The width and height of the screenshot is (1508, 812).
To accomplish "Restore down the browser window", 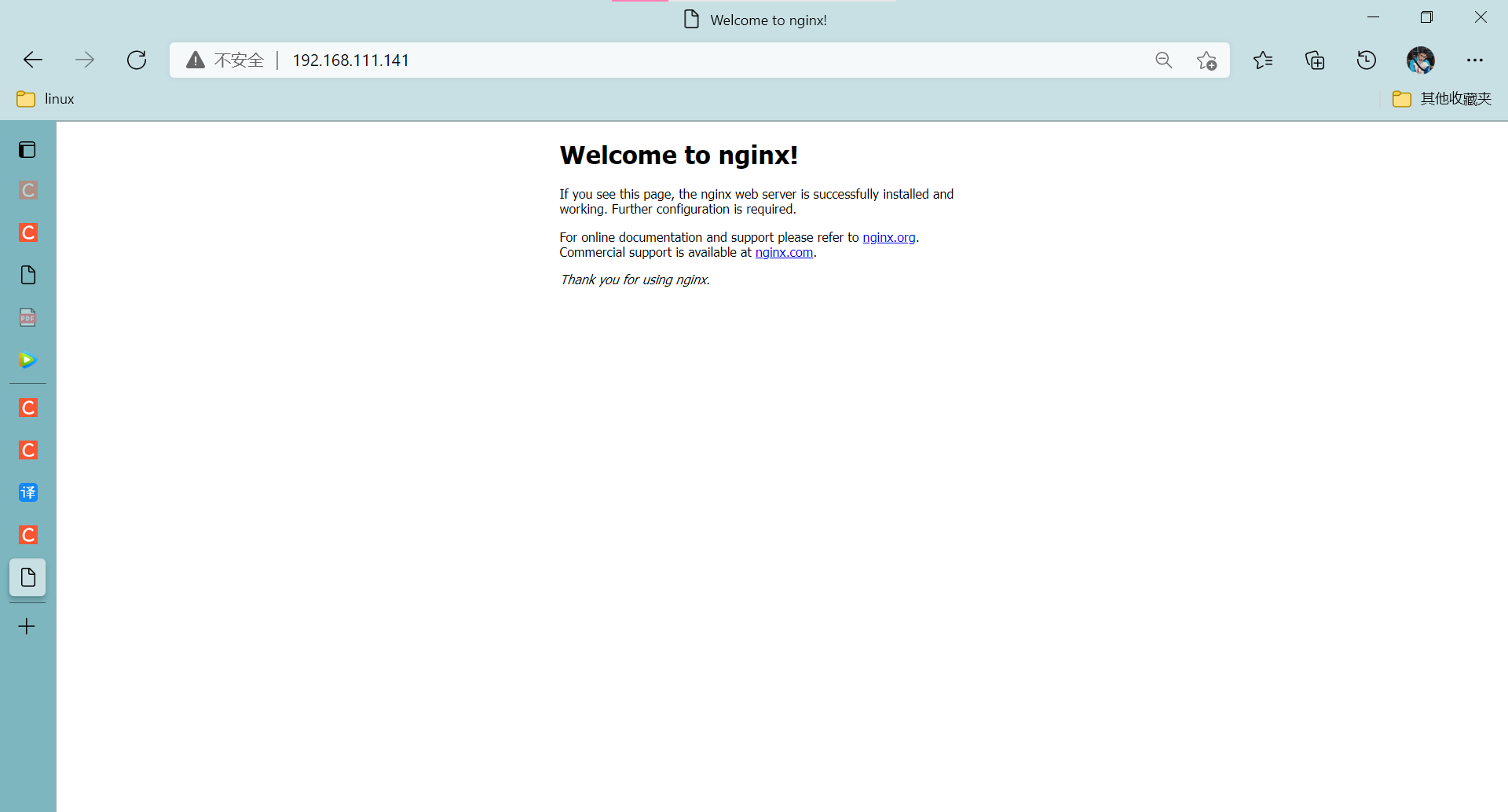I will click(x=1426, y=17).
